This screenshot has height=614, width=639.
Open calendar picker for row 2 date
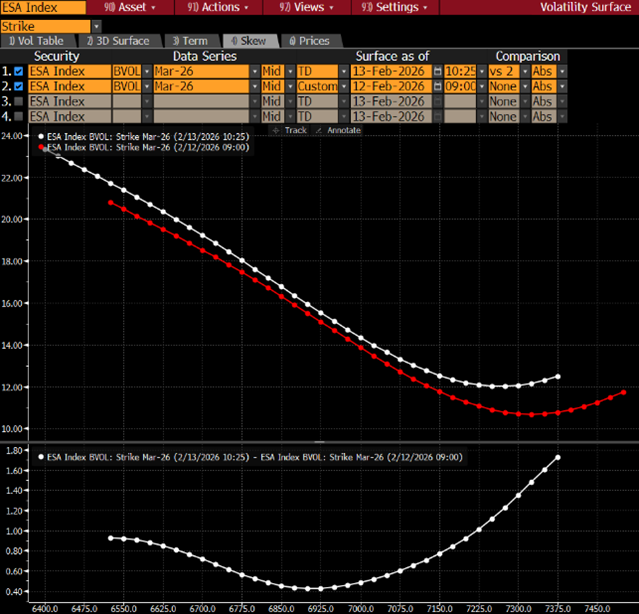tap(438, 87)
